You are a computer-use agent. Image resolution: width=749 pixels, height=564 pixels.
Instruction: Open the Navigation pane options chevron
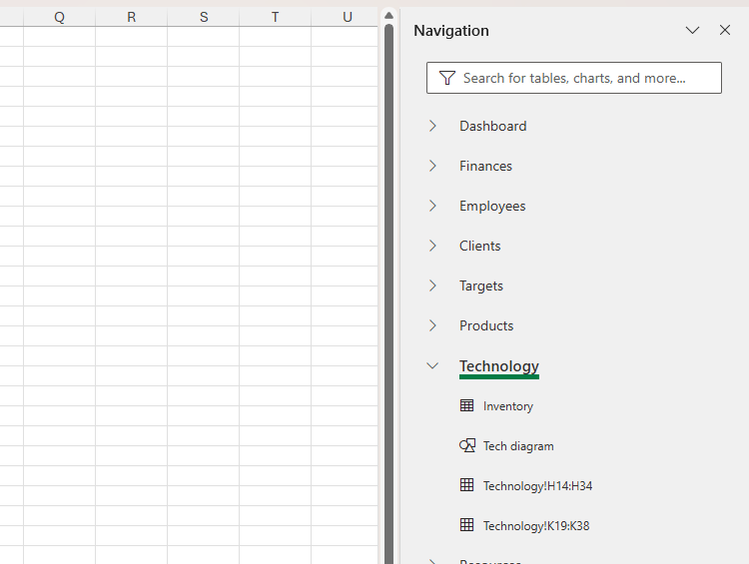(692, 30)
